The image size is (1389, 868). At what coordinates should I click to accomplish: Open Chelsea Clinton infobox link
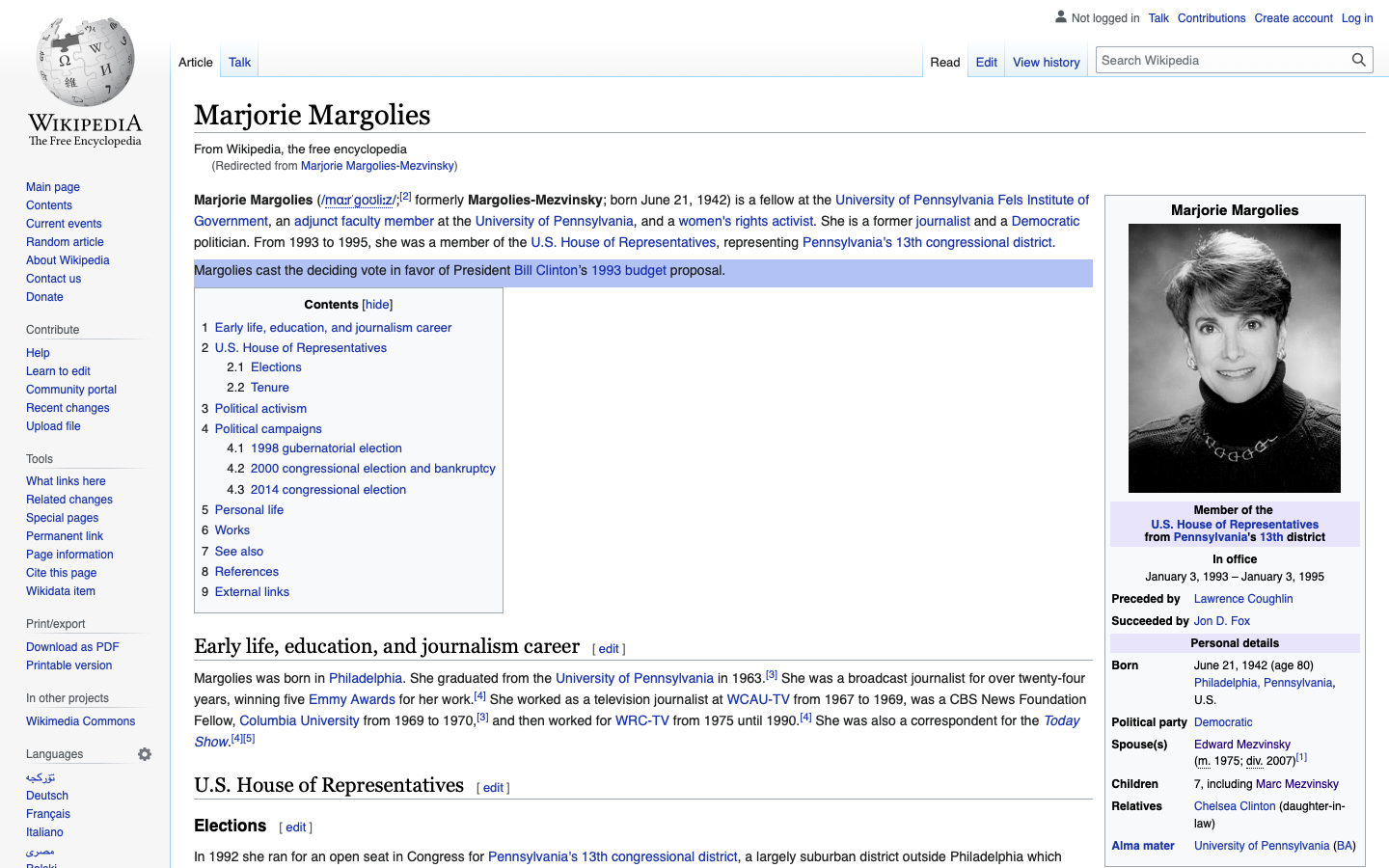pyautogui.click(x=1235, y=806)
